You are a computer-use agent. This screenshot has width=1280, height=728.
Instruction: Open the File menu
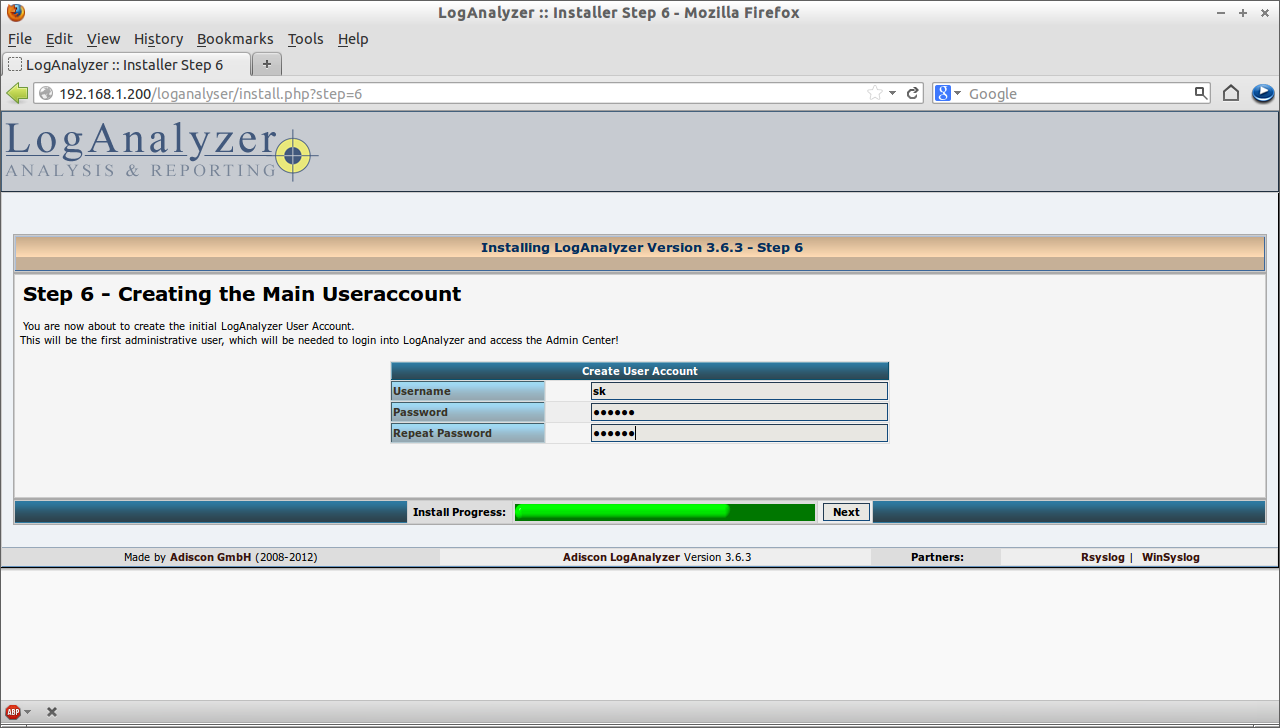(20, 39)
